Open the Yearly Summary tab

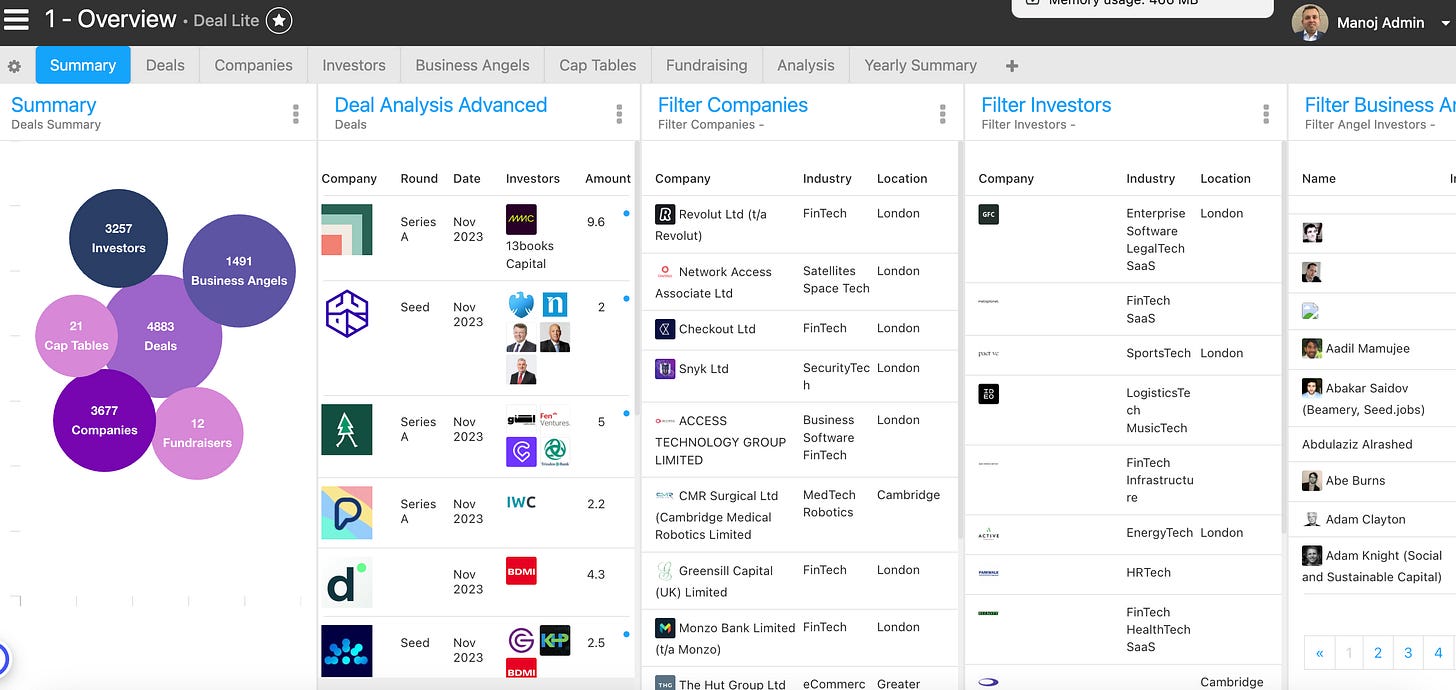[920, 65]
